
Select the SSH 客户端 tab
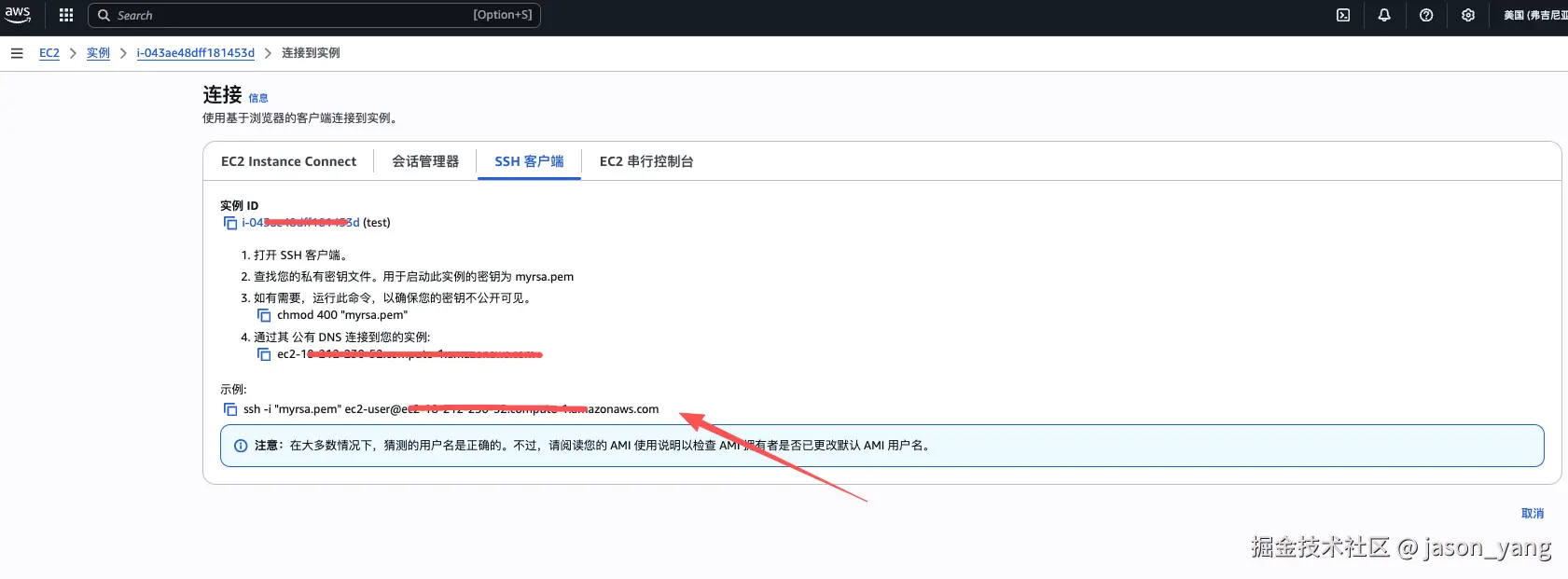pyautogui.click(x=529, y=161)
